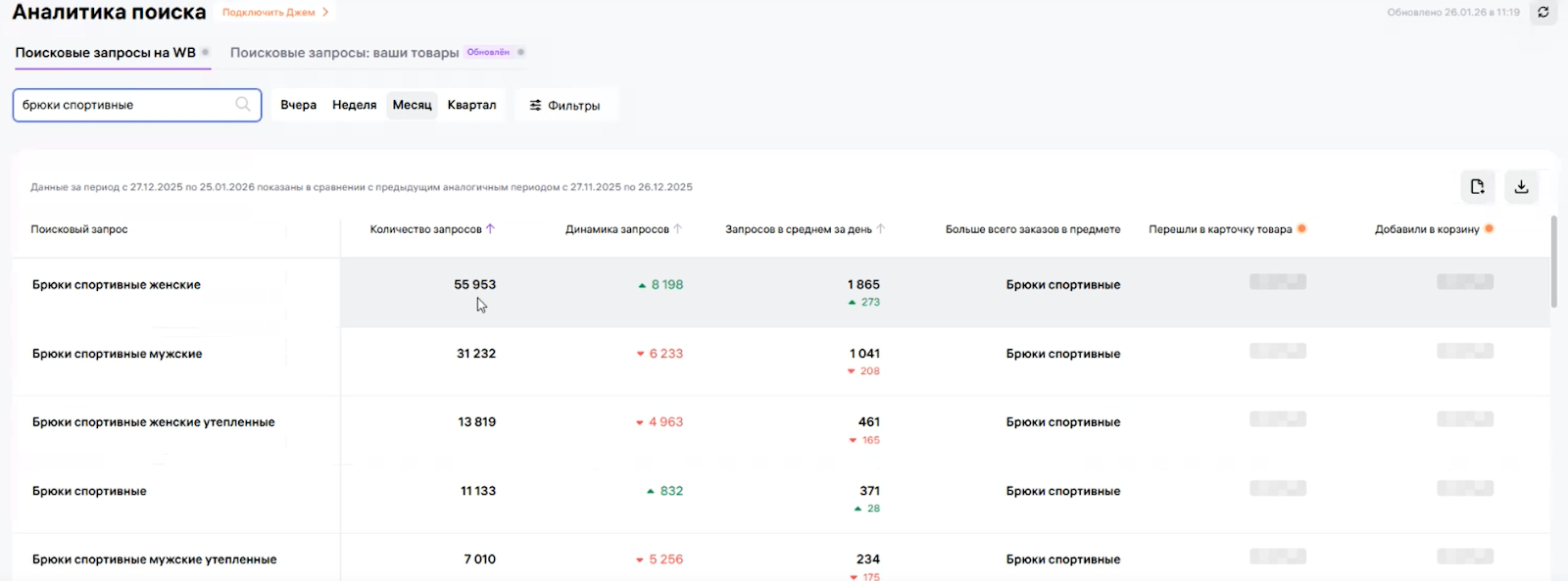Select the Вчера period toggle
This screenshot has height=581, width=1568.
coord(298,105)
